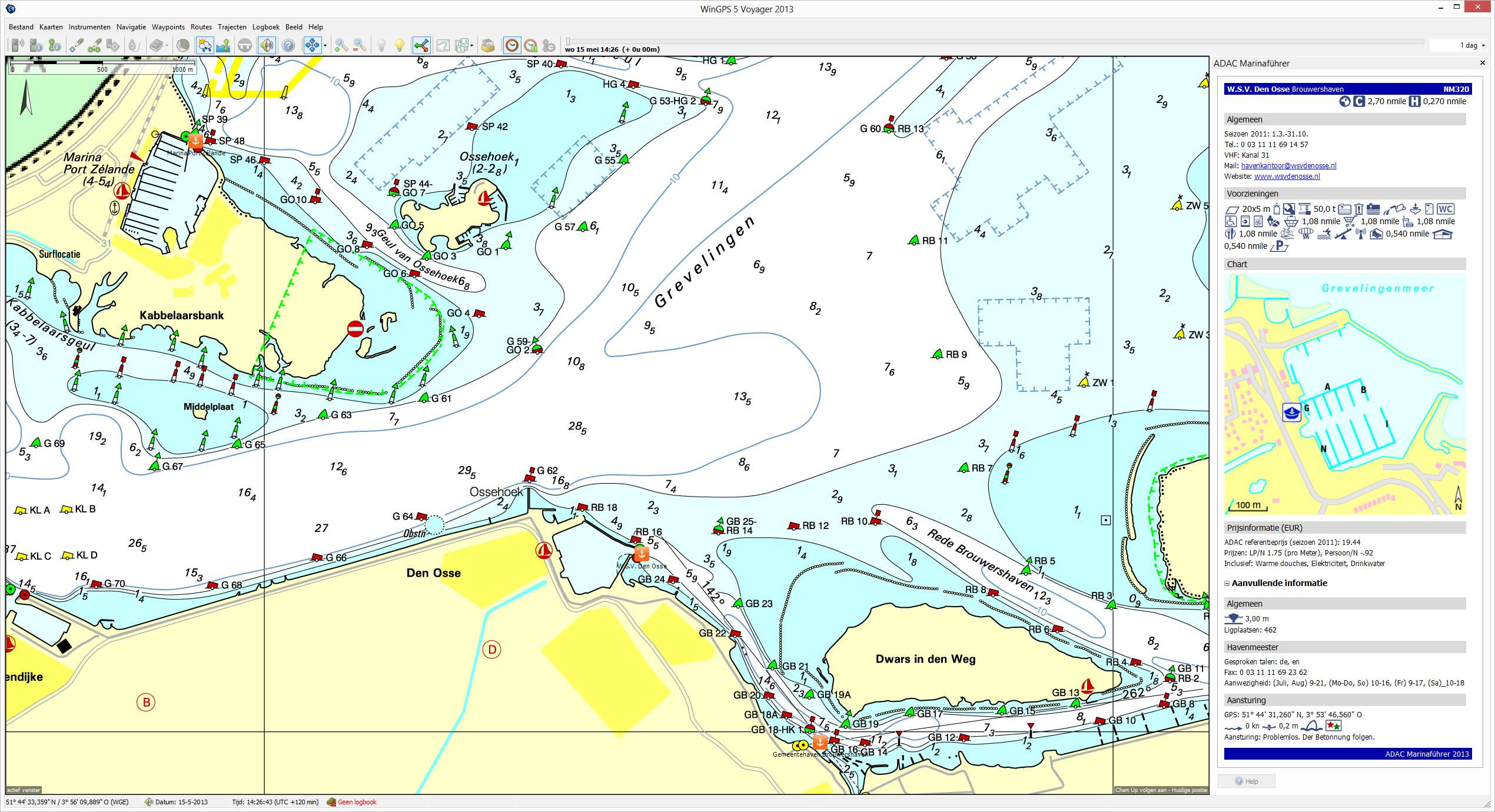Click the havenkantoor@wsvdenosse.nl mail link

pyautogui.click(x=1289, y=166)
